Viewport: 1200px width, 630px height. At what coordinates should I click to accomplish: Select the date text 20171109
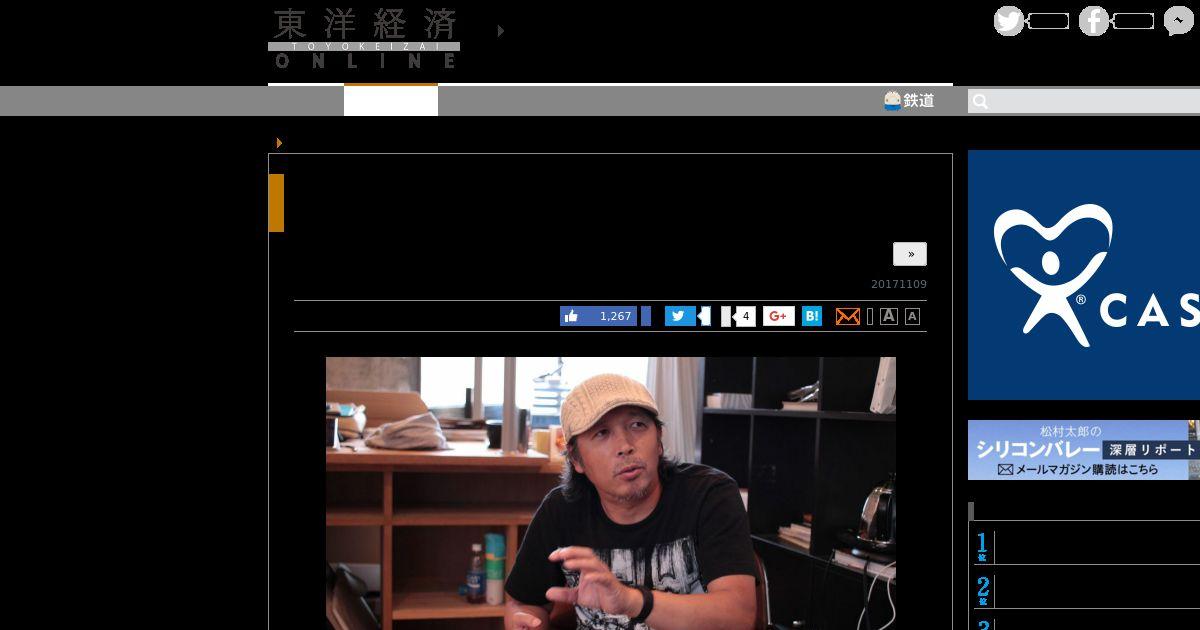tap(899, 284)
